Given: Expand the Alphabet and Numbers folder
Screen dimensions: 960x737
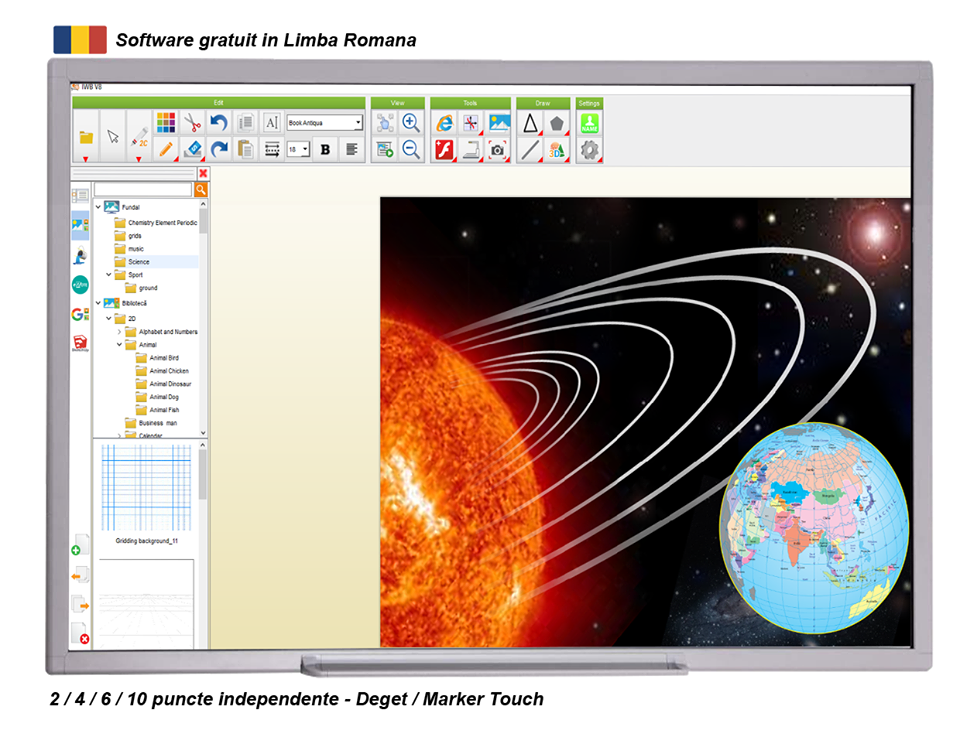Looking at the screenshot, I should click(x=120, y=332).
